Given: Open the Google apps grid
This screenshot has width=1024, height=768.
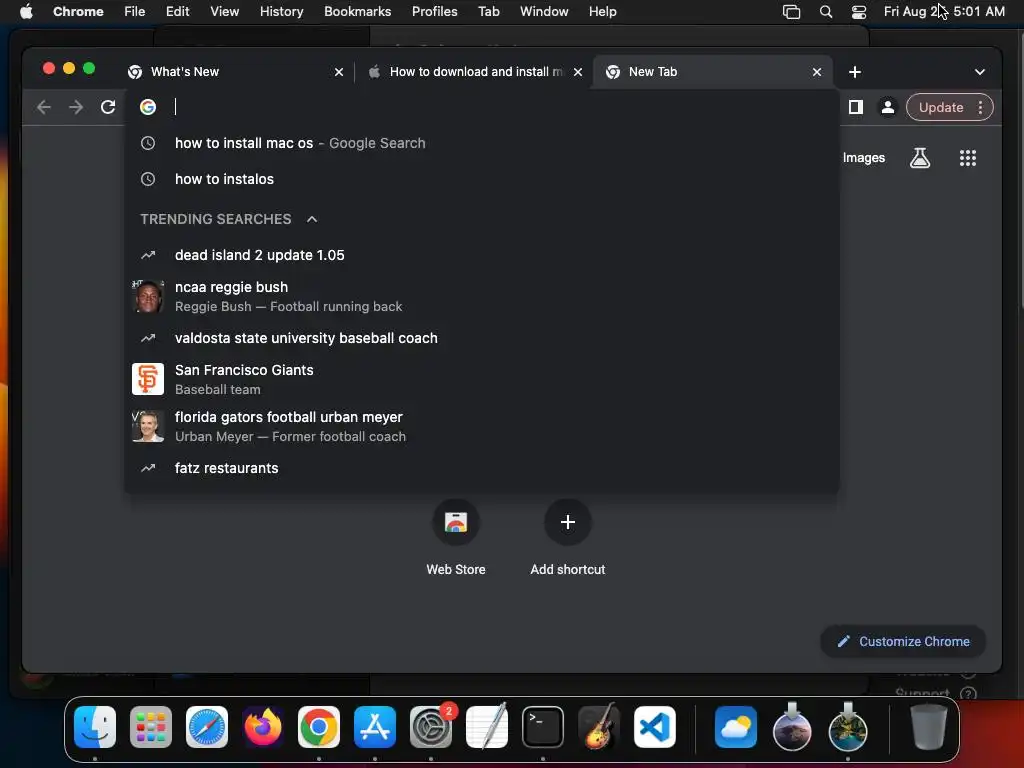Looking at the screenshot, I should [967, 157].
